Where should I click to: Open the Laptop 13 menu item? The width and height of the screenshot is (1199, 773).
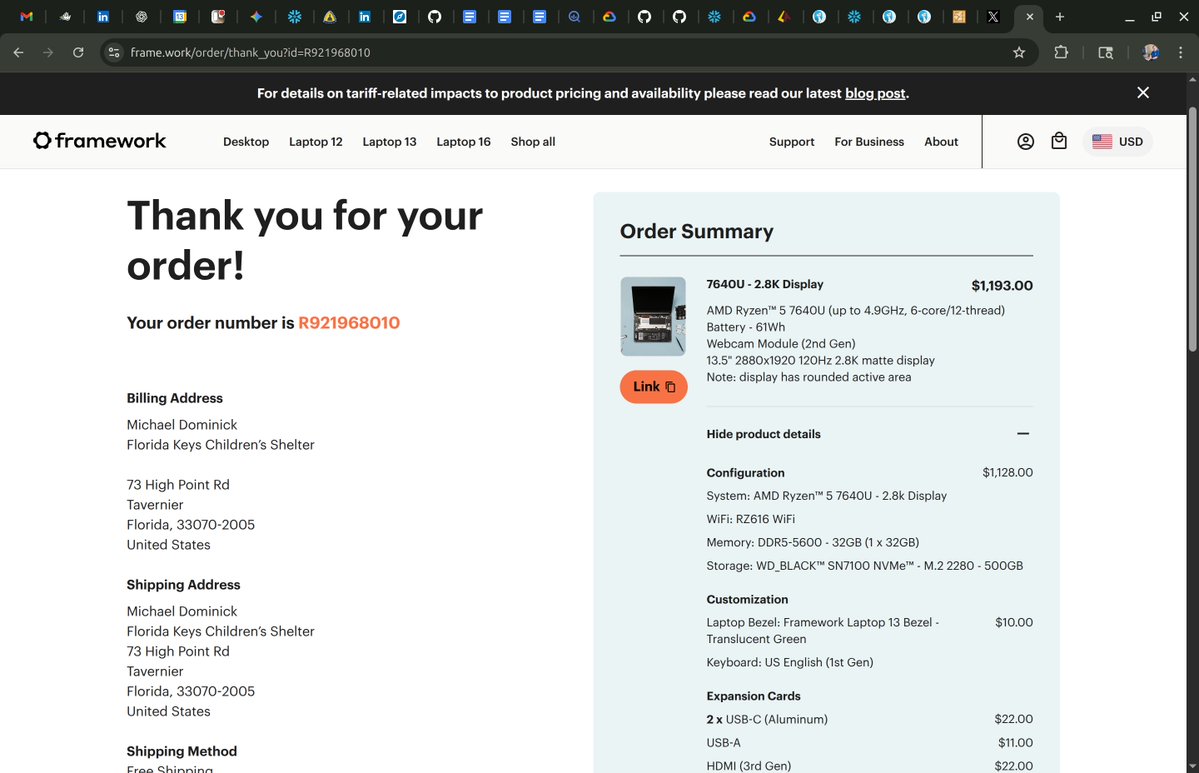point(389,141)
